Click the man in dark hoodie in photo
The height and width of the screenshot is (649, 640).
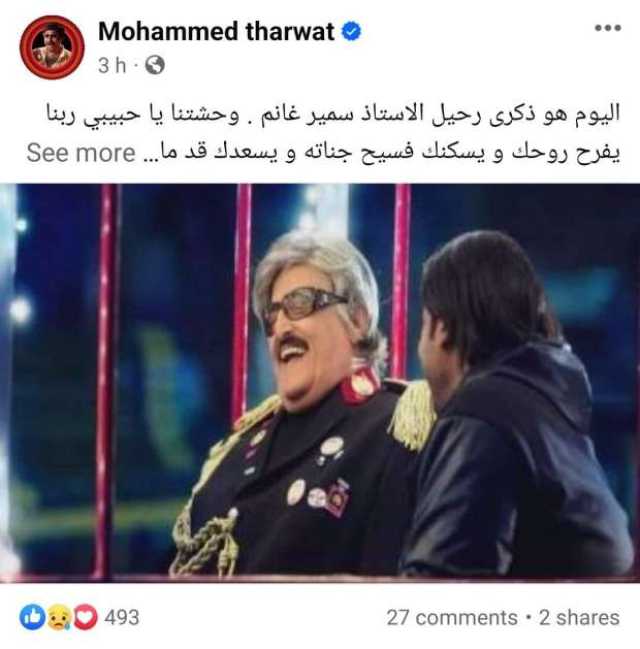(x=517, y=406)
